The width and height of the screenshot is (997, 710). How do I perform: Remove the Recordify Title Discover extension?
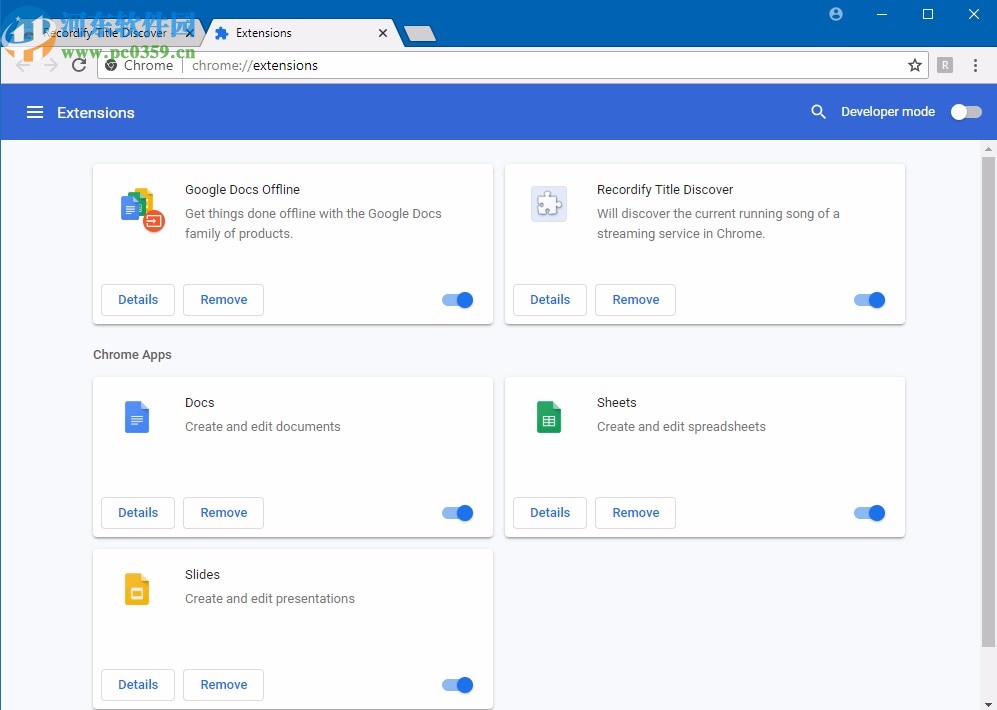point(635,300)
